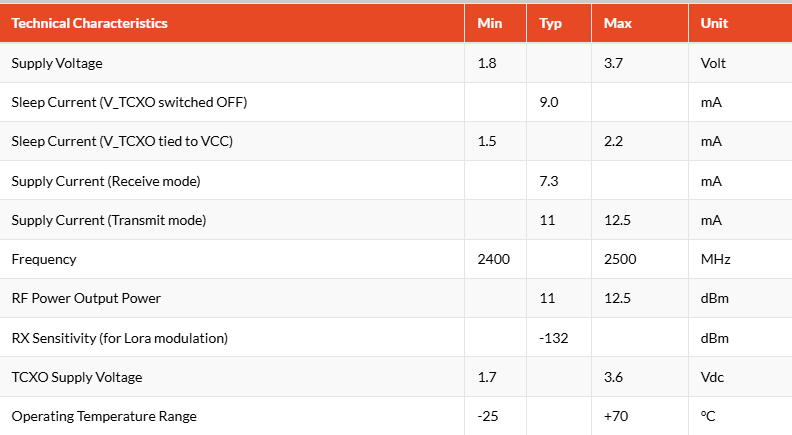The height and width of the screenshot is (435, 792).
Task: Click the Sleep Current V_TCXO switched OFF label
Action: [129, 102]
